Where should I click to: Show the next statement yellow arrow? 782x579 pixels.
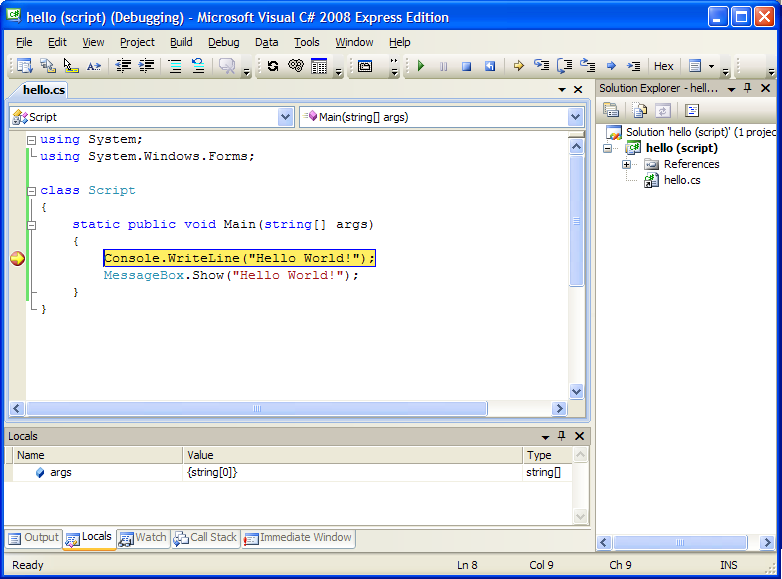519,66
